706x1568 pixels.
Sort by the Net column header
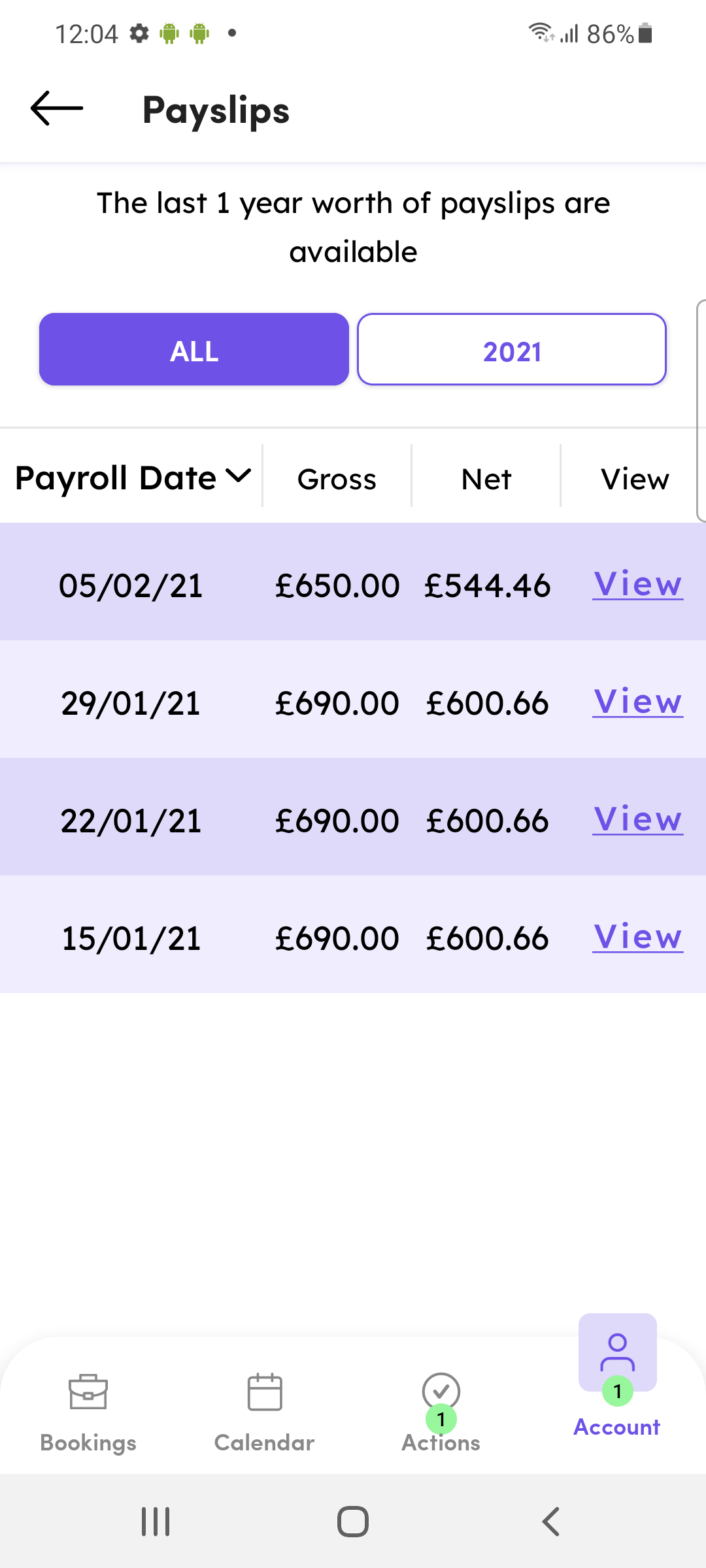pyautogui.click(x=486, y=479)
